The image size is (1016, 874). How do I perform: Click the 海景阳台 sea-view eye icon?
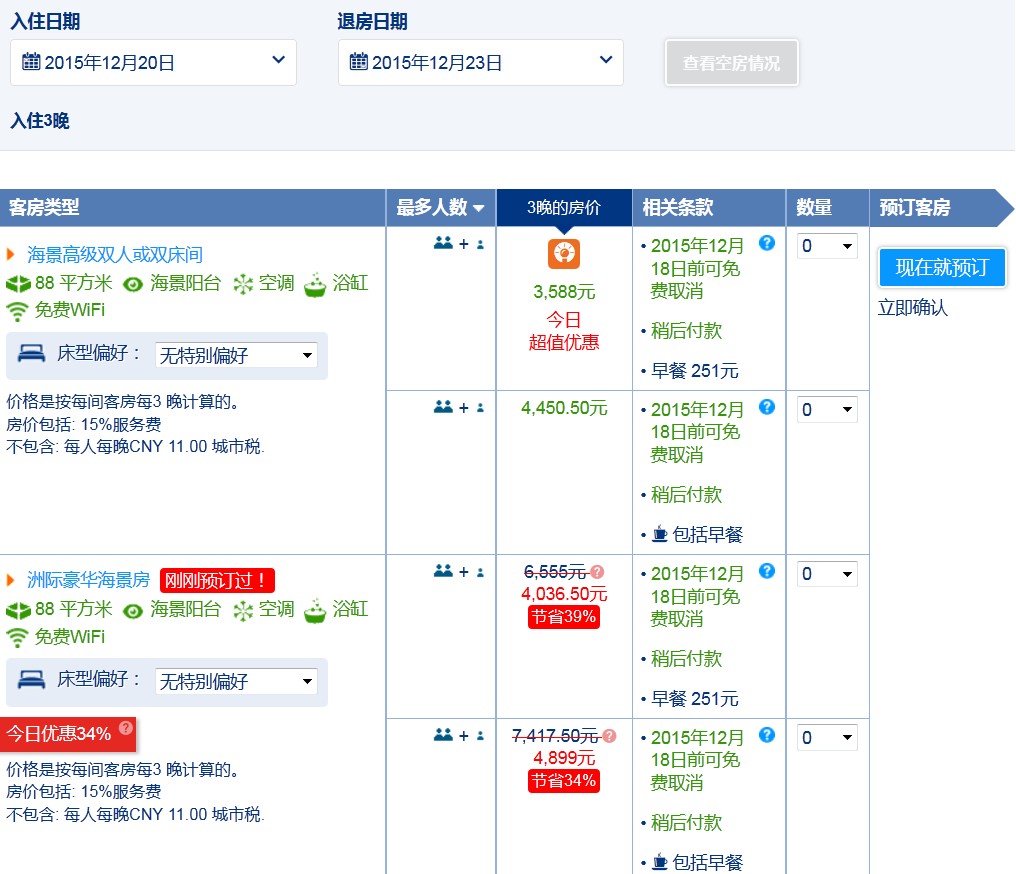(131, 284)
